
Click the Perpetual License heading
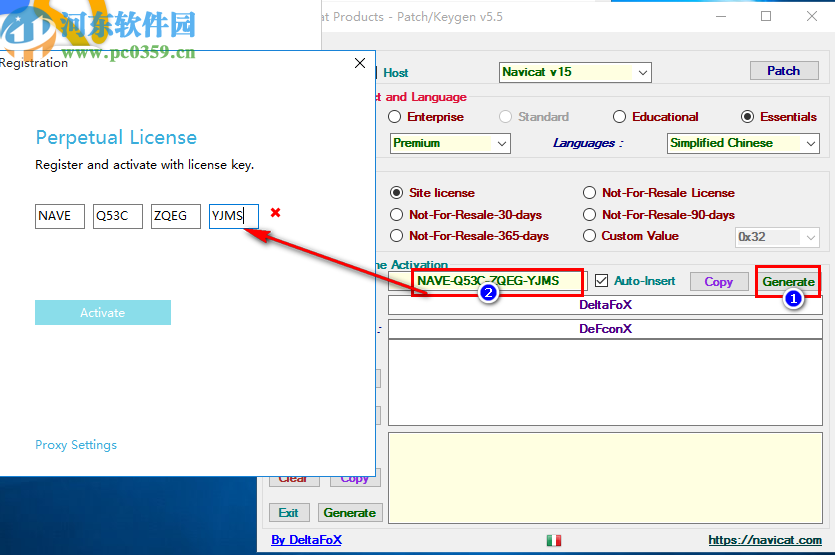point(116,138)
